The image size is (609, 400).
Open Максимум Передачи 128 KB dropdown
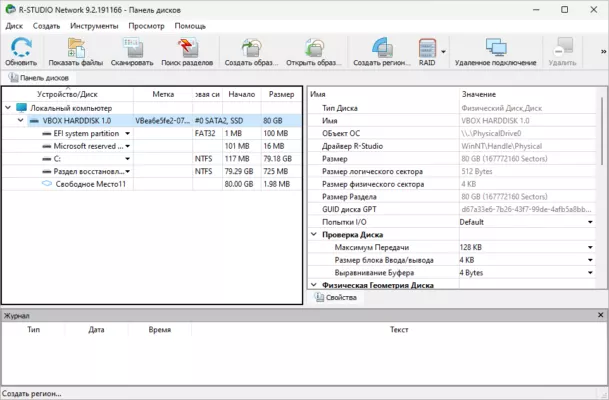coord(590,247)
